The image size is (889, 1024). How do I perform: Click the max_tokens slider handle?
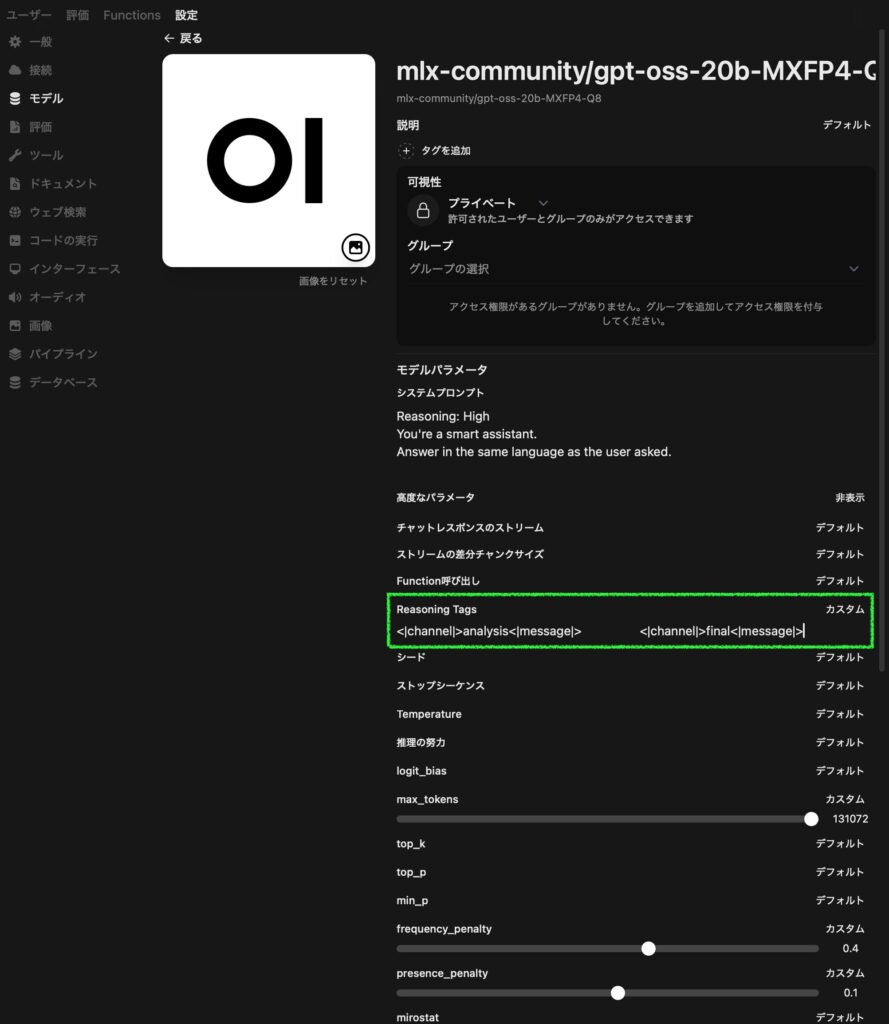(811, 819)
